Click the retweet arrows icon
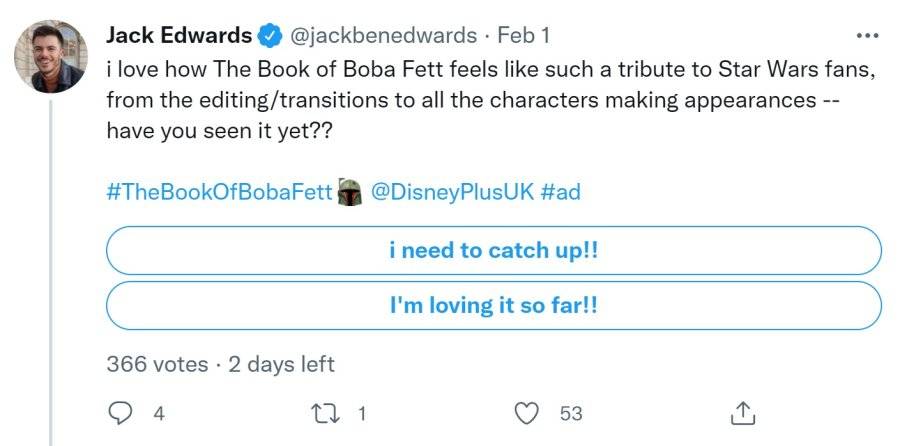The height and width of the screenshot is (446, 900). (x=323, y=413)
